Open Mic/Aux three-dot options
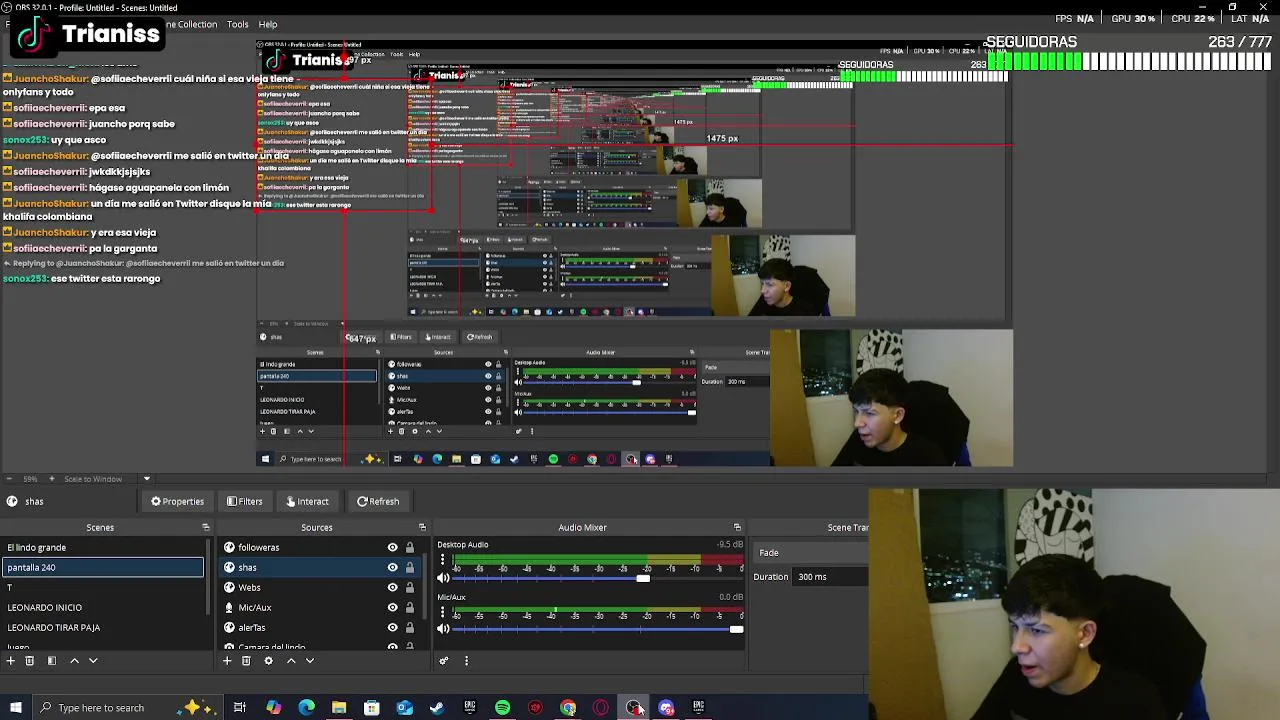The width and height of the screenshot is (1280, 720). point(442,612)
